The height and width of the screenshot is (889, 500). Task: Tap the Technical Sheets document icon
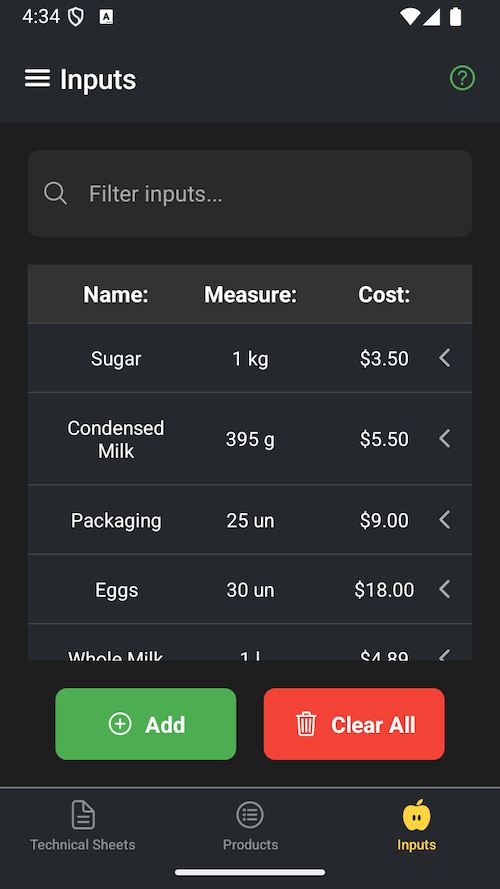pyautogui.click(x=83, y=815)
